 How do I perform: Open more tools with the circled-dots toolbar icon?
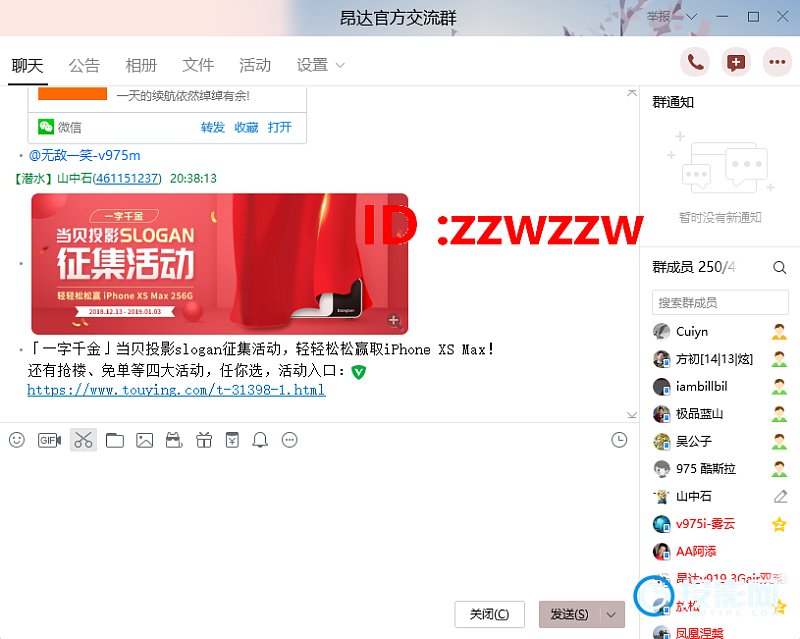click(289, 440)
